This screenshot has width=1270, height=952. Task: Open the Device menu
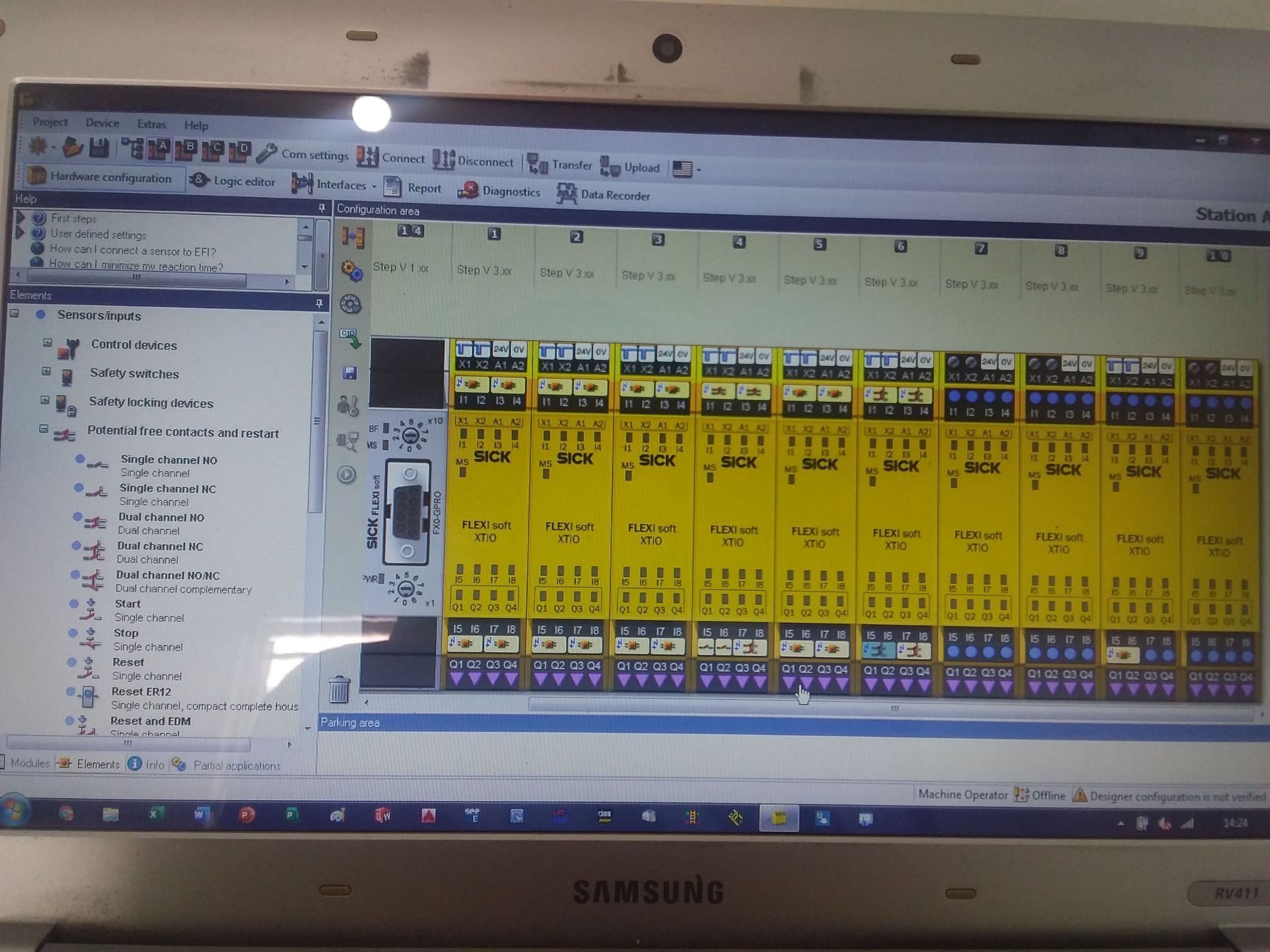[x=103, y=123]
